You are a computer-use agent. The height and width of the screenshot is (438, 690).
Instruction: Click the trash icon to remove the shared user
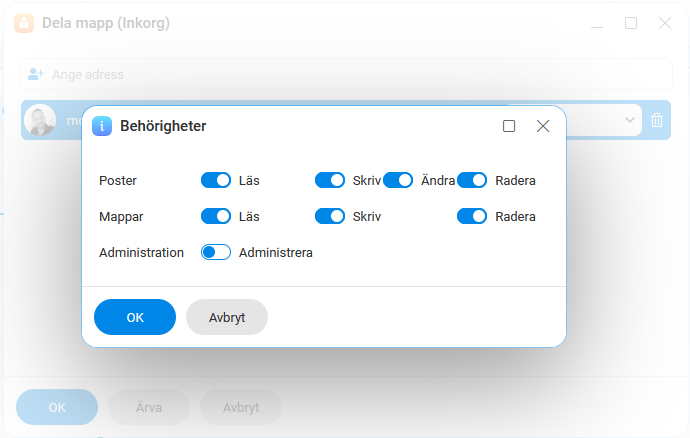(x=657, y=120)
